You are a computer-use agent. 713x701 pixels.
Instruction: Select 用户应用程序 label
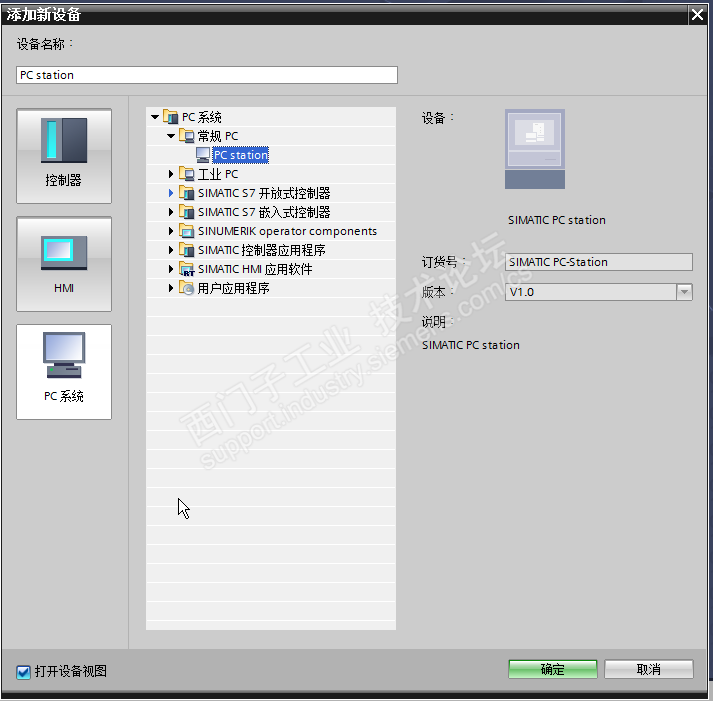(233, 288)
